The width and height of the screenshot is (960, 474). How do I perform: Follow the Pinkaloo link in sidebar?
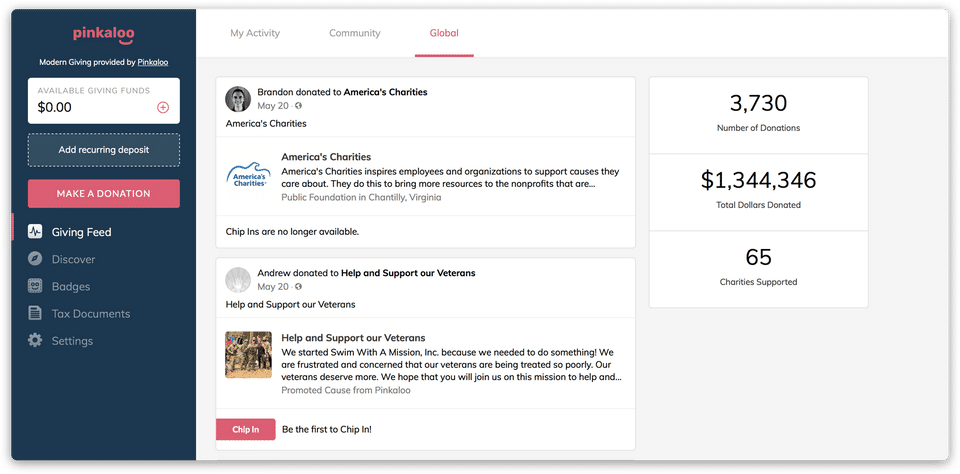(x=152, y=62)
